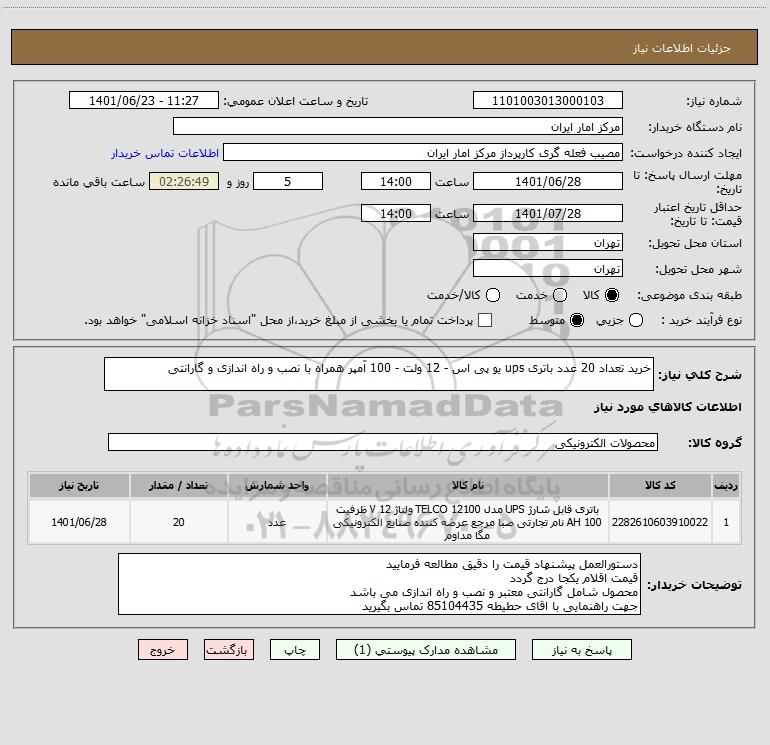The image size is (770, 745).
Task: Click the جزئیات اطلاعات نیاز header title
Action: pyautogui.click(x=682, y=48)
